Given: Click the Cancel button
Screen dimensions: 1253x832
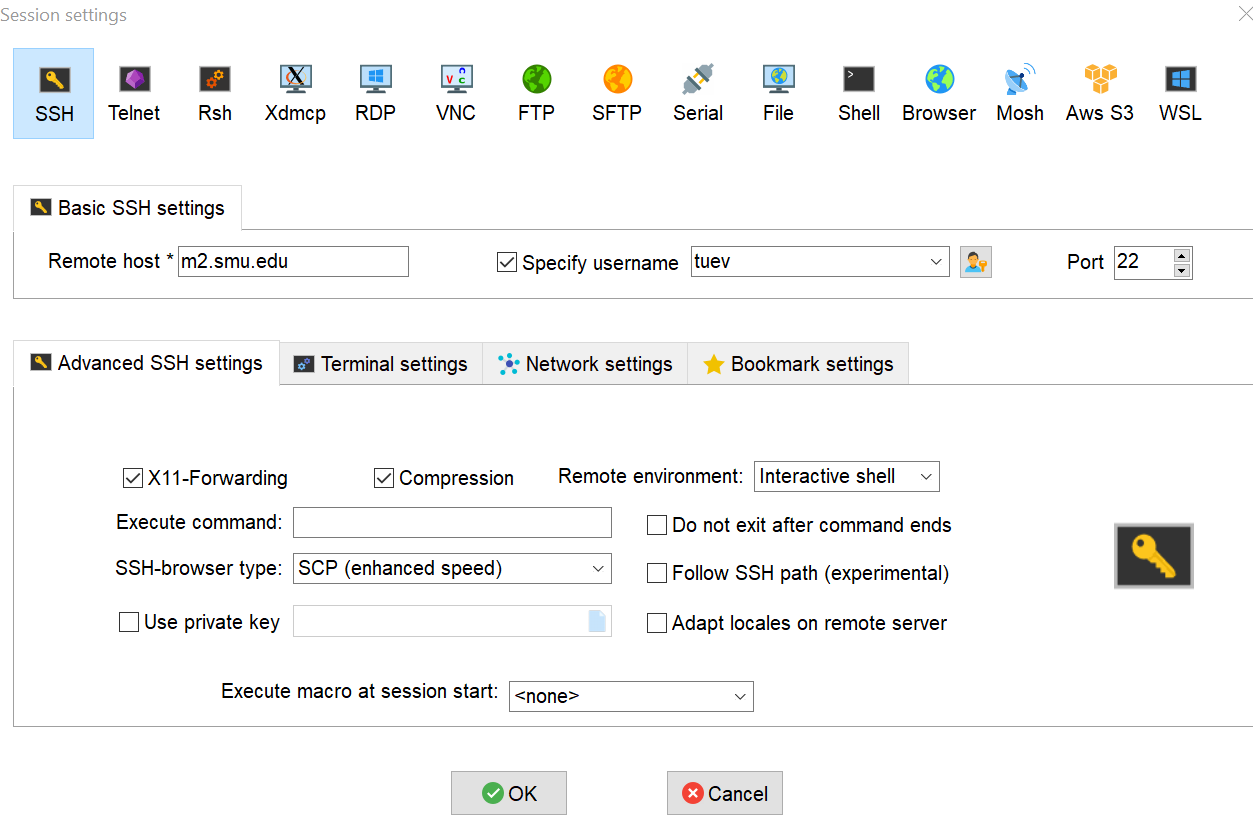Looking at the screenshot, I should [x=725, y=793].
